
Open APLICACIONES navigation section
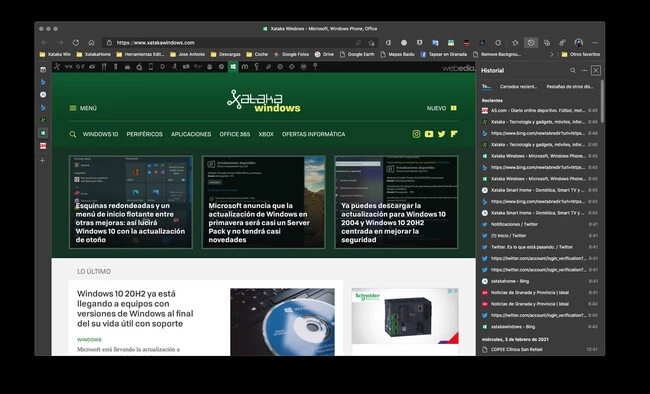click(191, 134)
